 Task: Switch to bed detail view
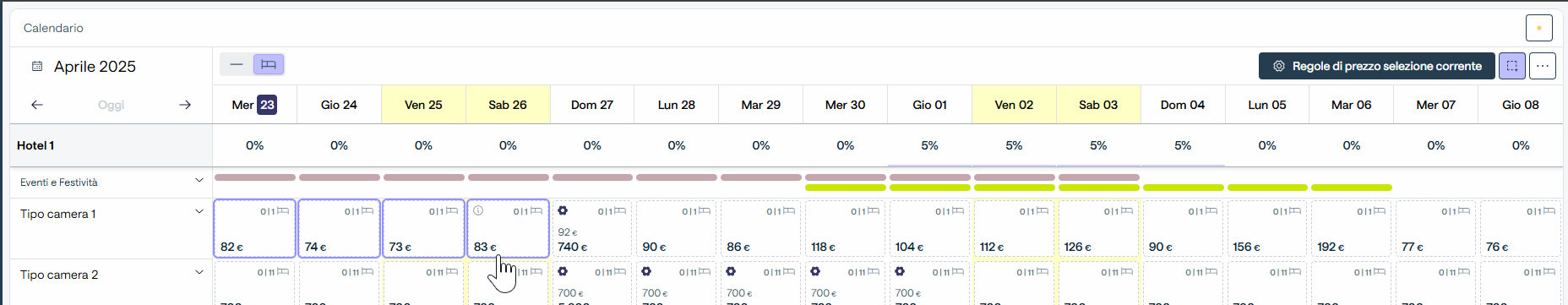(x=269, y=64)
